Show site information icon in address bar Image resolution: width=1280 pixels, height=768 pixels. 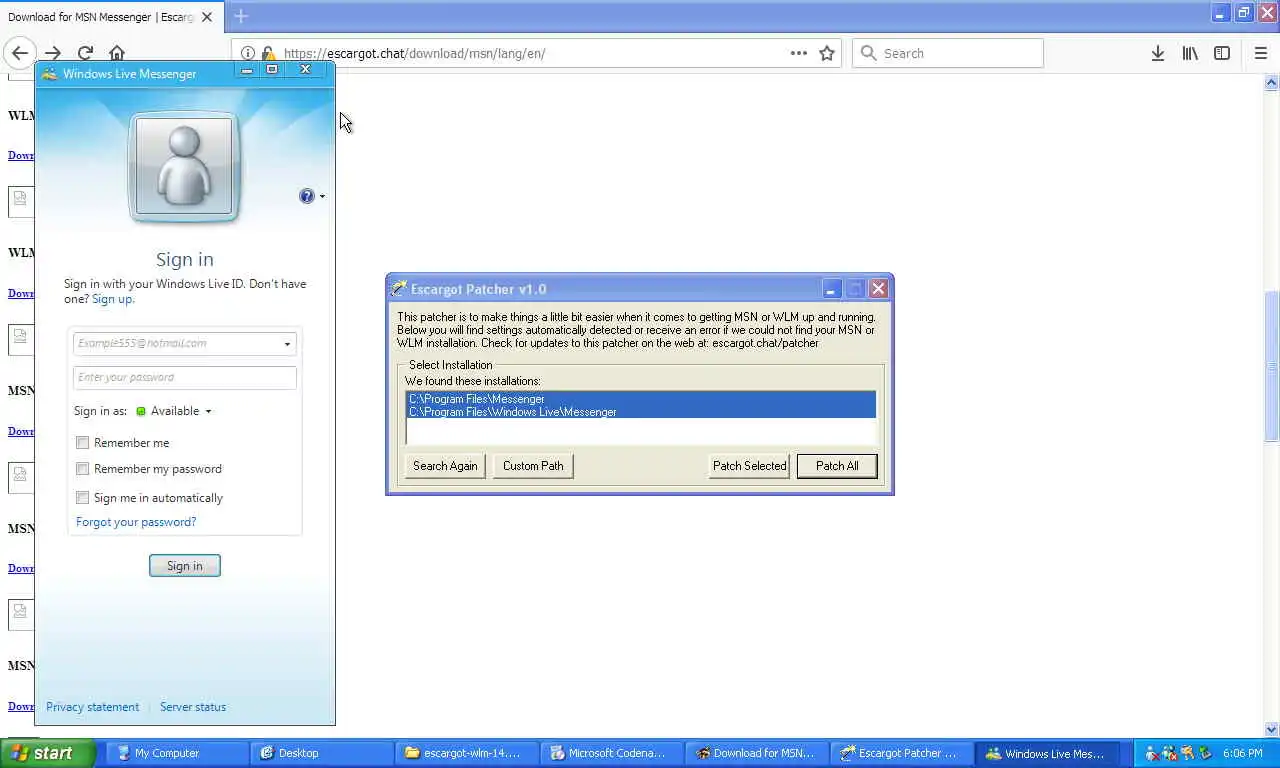point(247,53)
